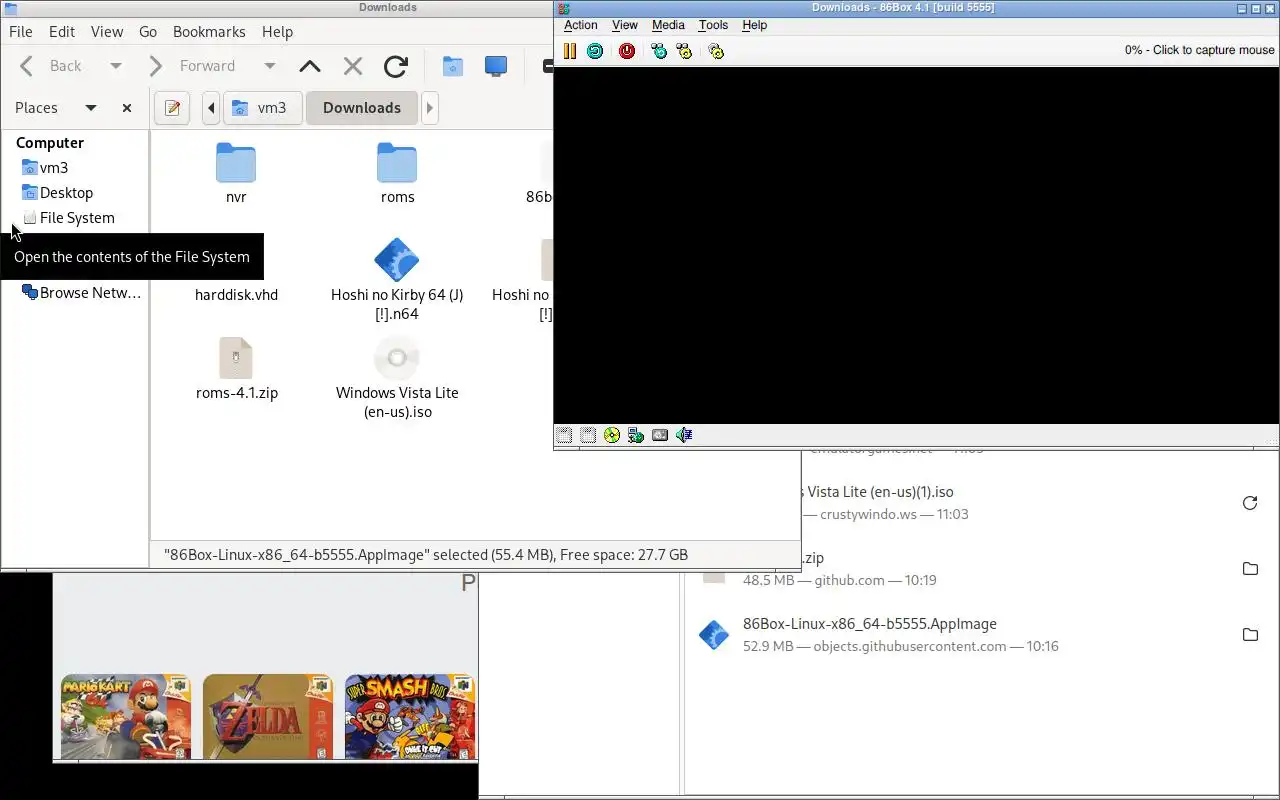The width and height of the screenshot is (1280, 800).
Task: Click the black 86Box emulator screen to capture mouse
Action: tap(916, 245)
